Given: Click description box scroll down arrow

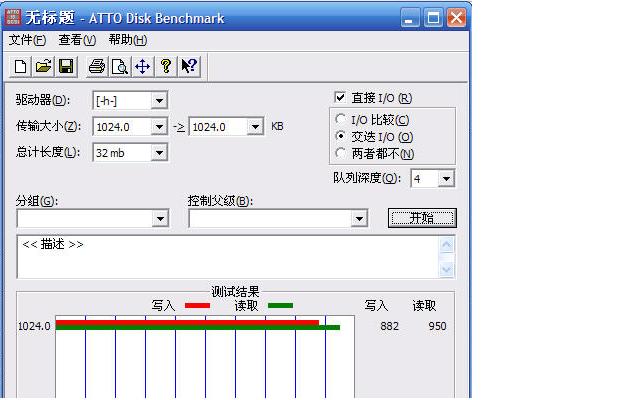Looking at the screenshot, I should point(447,269).
